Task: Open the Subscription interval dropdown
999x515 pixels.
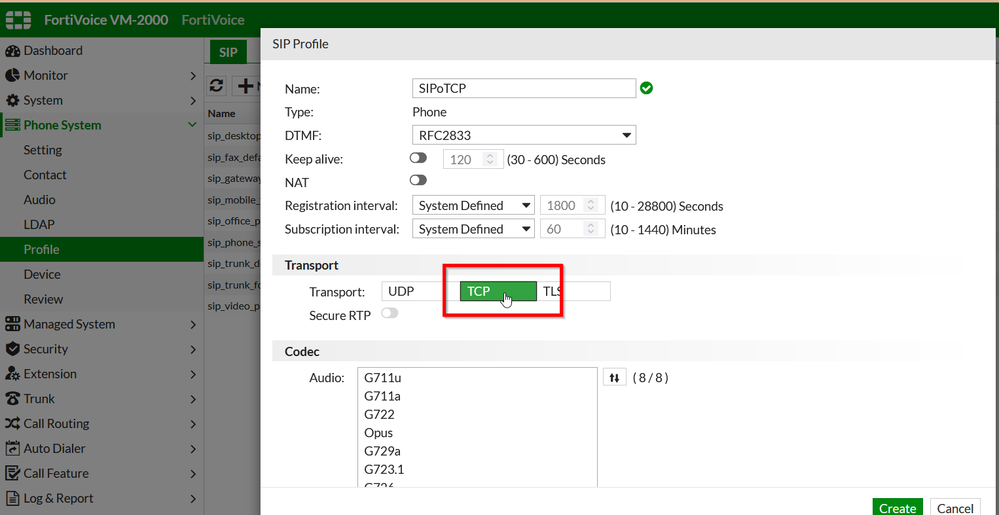Action: (473, 229)
